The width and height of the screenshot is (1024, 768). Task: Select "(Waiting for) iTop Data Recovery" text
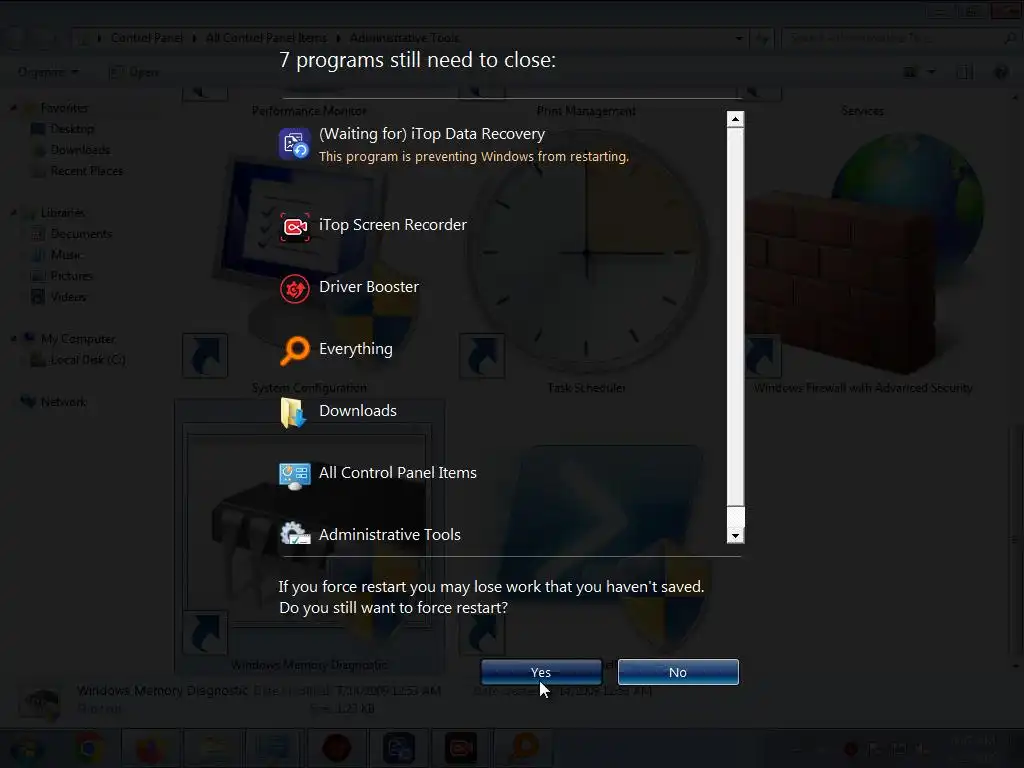coord(432,134)
